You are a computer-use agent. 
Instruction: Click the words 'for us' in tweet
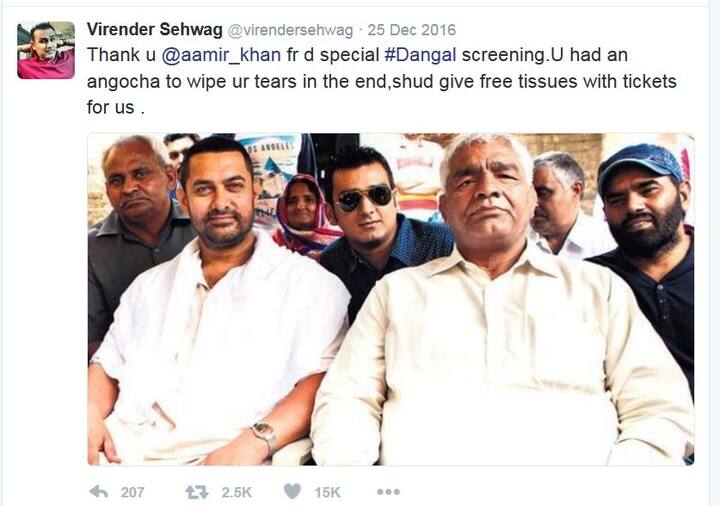point(110,107)
